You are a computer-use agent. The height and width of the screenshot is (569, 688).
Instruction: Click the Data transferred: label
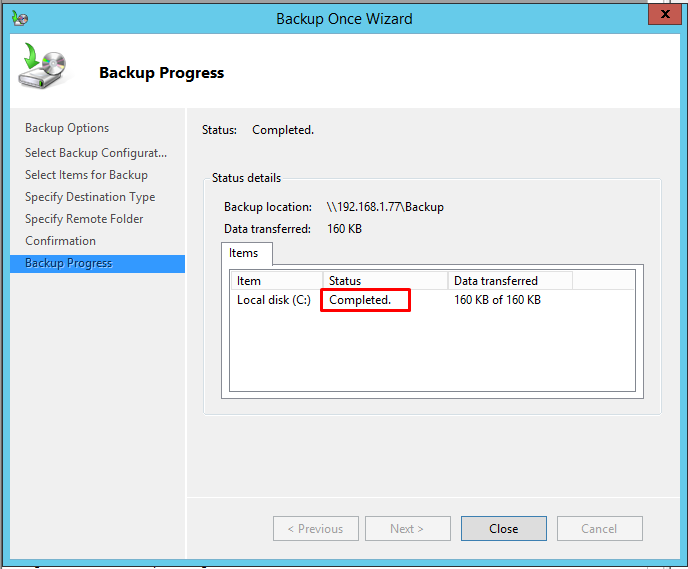click(x=268, y=229)
